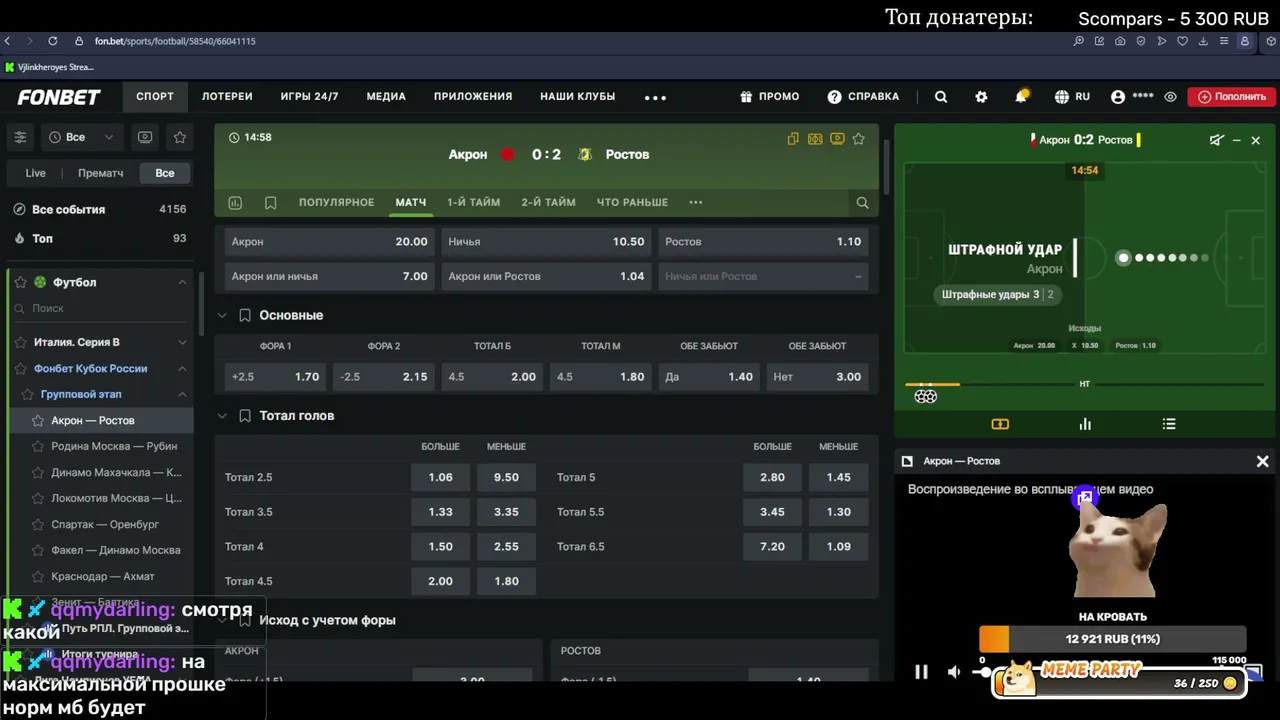Click the copy windows icon in match header
This screenshot has width=1280, height=720.
793,139
